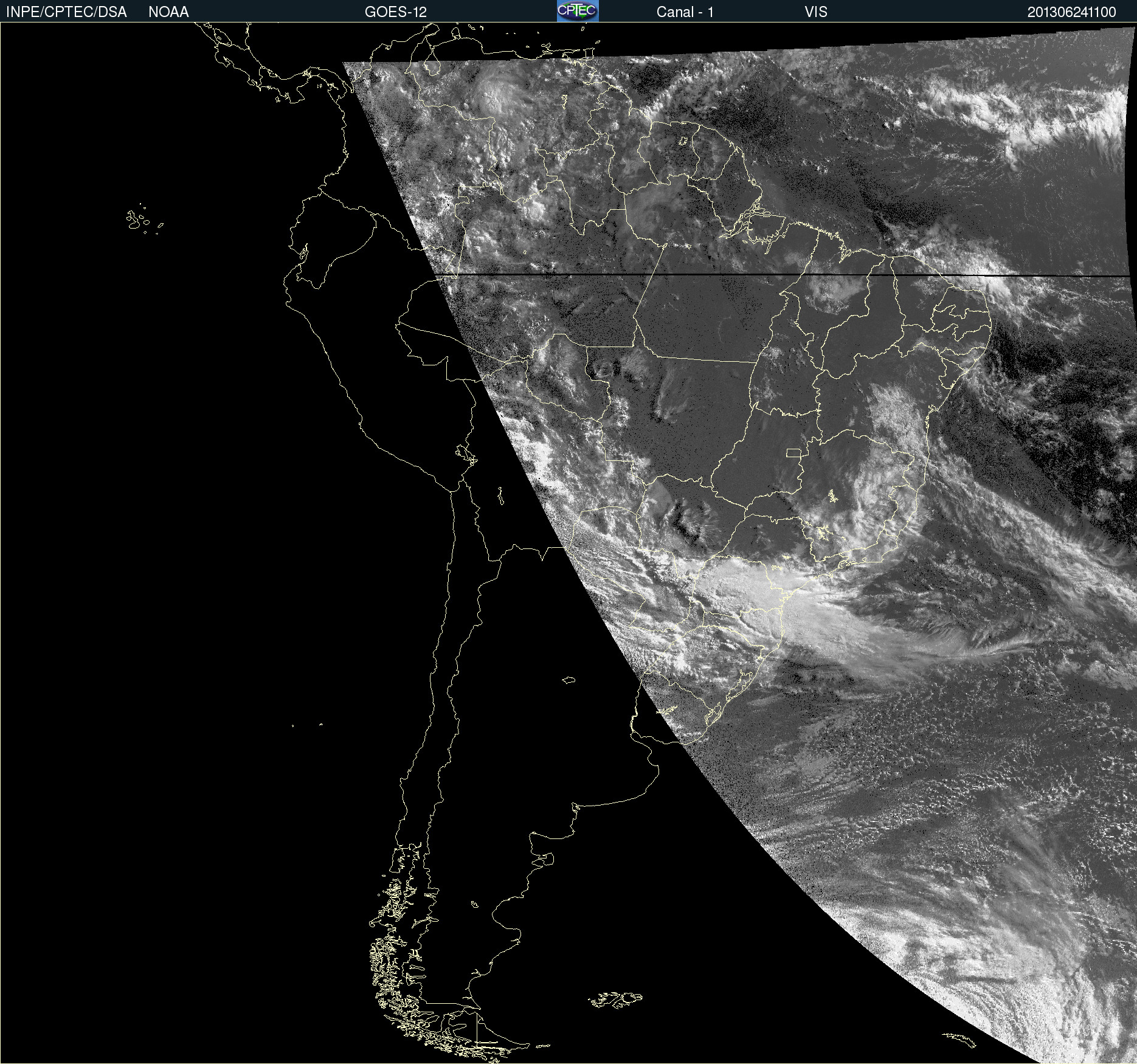1137x1064 pixels.
Task: Click the VIS label in the header
Action: point(816,12)
